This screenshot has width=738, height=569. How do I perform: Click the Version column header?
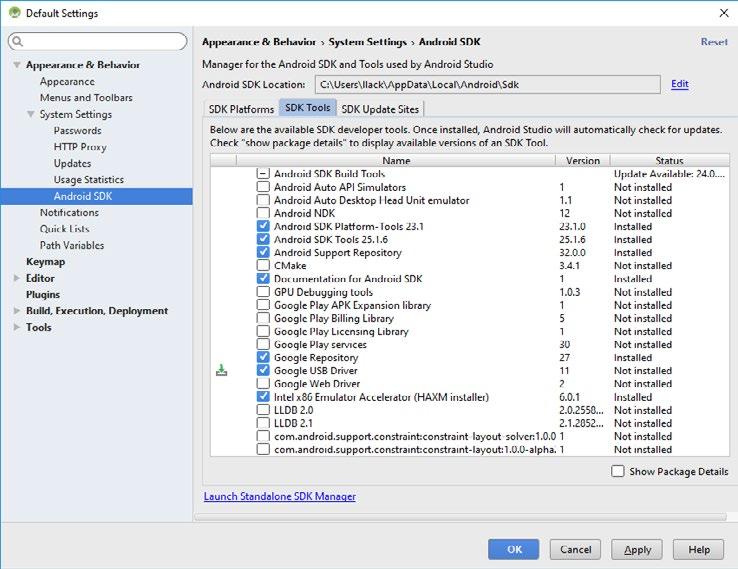(583, 160)
